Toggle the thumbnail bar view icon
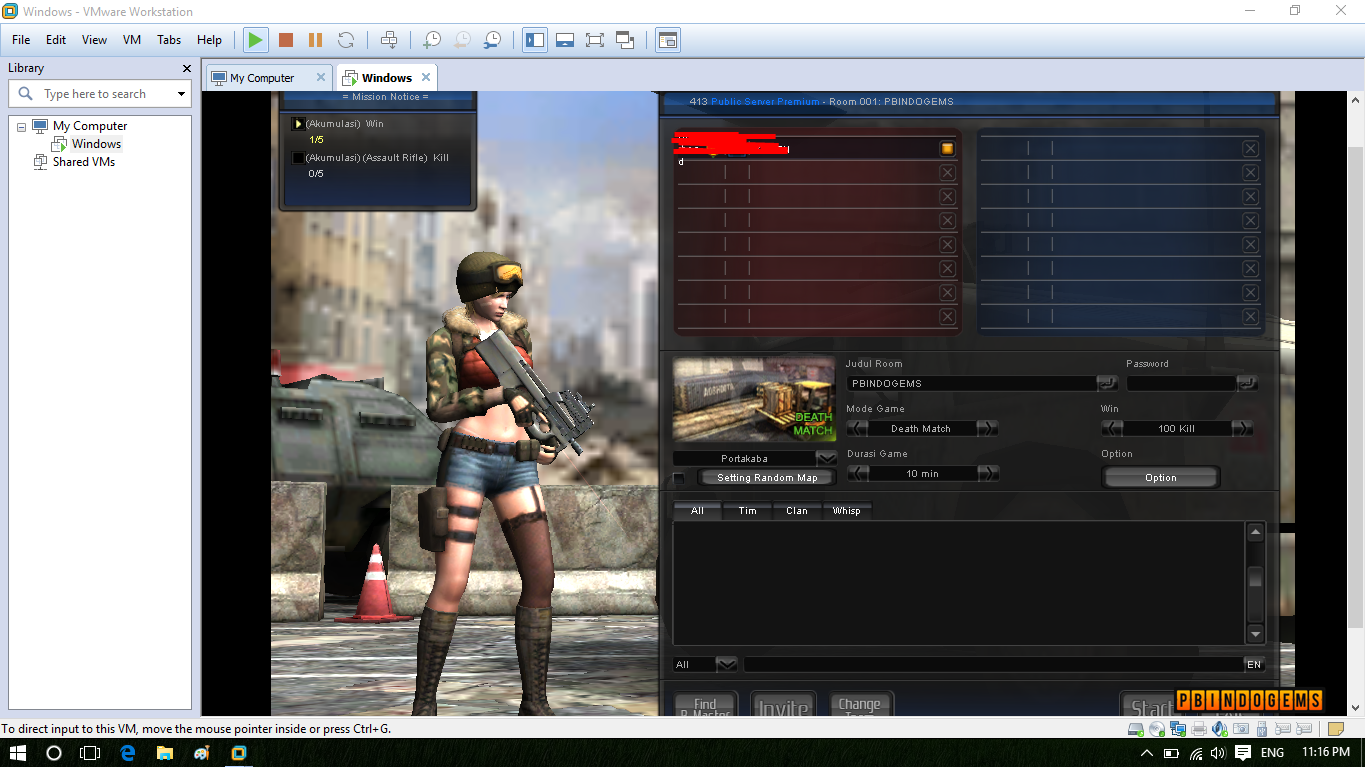The image size is (1365, 767). (x=565, y=40)
